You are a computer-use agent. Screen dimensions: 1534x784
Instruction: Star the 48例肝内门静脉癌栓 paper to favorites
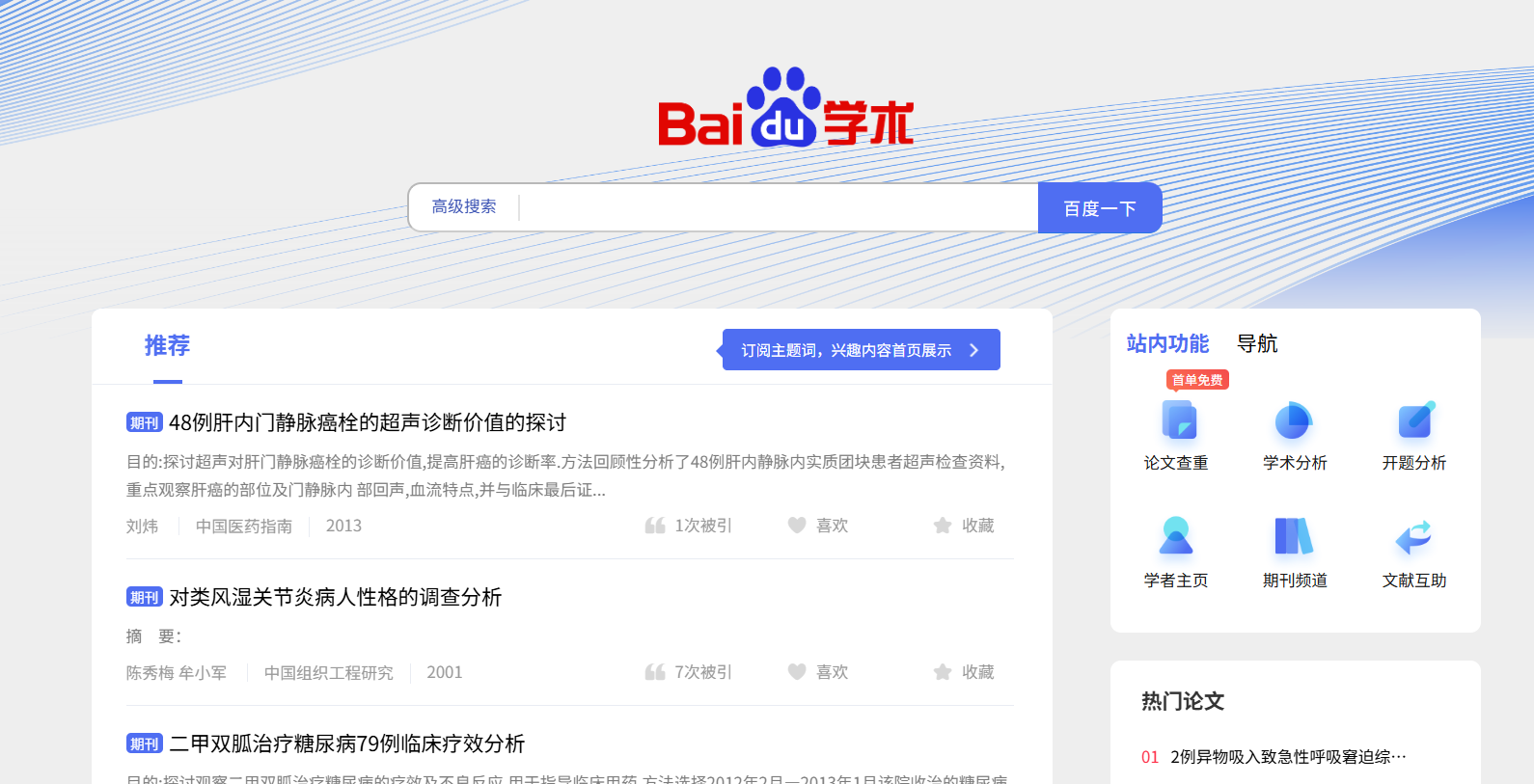[943, 526]
